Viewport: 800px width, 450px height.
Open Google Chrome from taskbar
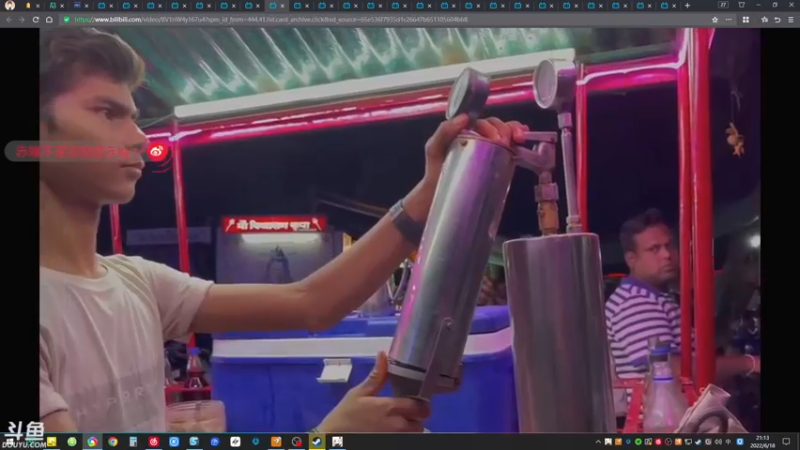pos(113,442)
